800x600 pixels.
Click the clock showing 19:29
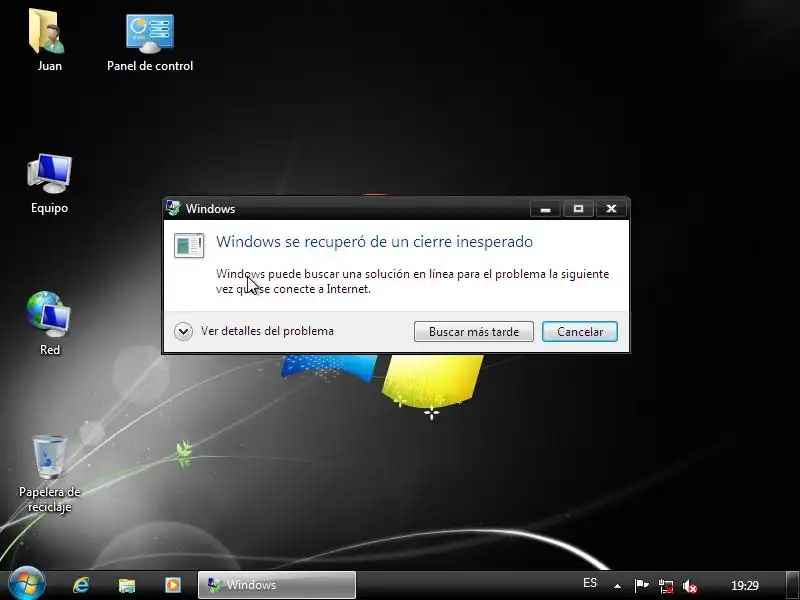745,585
